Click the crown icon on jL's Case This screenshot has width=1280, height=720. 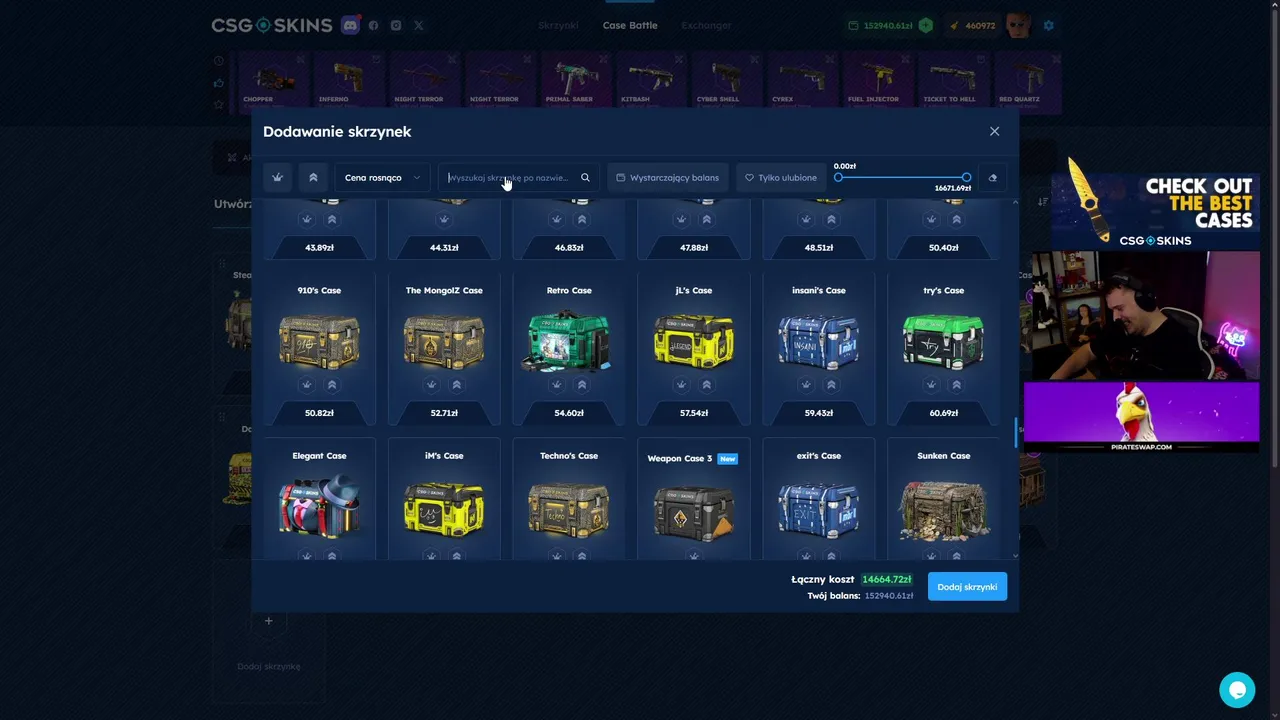pos(682,385)
